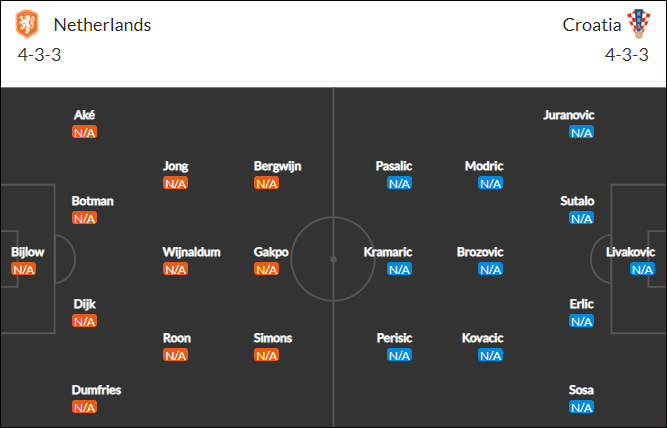This screenshot has height=428, width=667.
Task: Open the Croatia team name link
Action: click(x=591, y=25)
